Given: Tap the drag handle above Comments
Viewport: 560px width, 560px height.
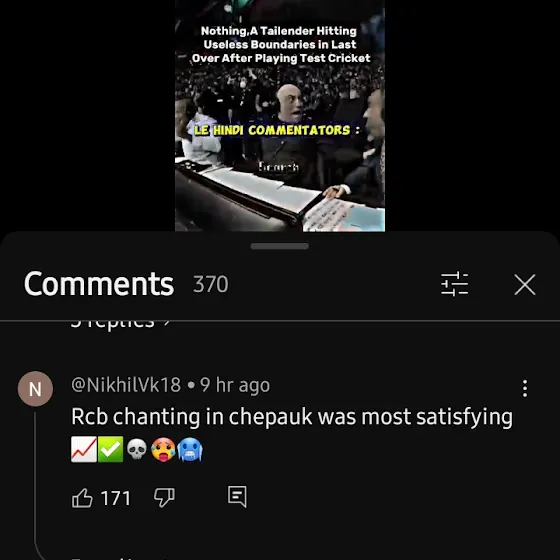Looking at the screenshot, I should click(x=280, y=246).
